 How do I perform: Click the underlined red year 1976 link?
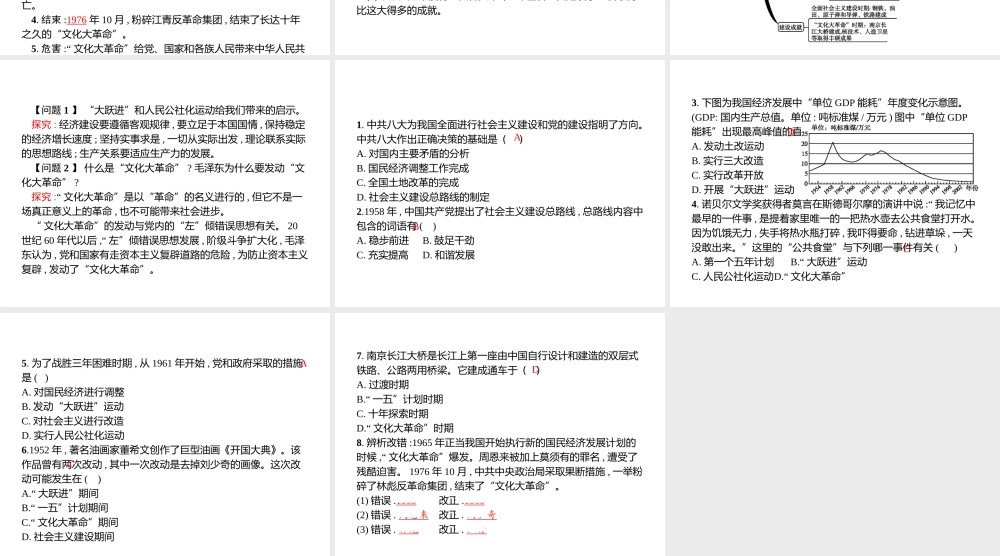pyautogui.click(x=77, y=20)
